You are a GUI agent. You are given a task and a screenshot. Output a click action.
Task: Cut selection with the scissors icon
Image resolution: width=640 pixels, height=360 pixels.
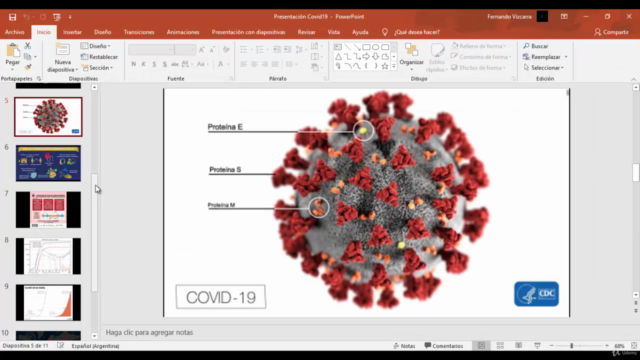click(28, 46)
